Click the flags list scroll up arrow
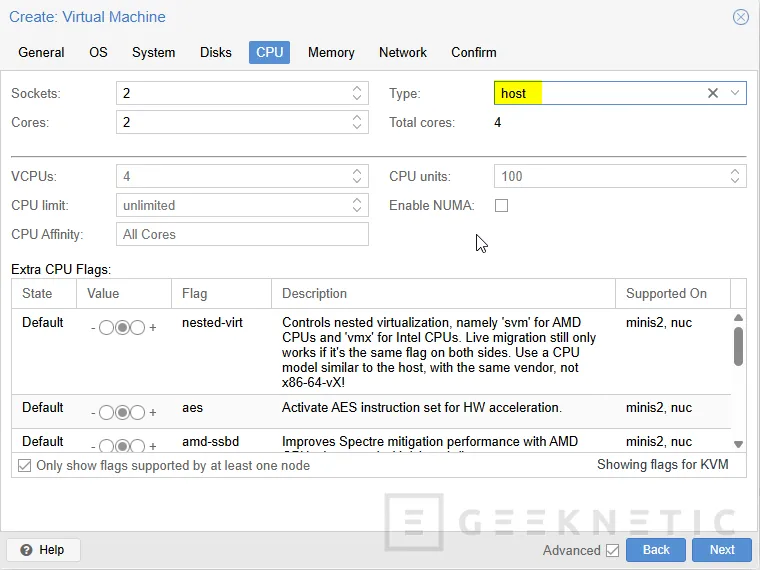 point(738,317)
